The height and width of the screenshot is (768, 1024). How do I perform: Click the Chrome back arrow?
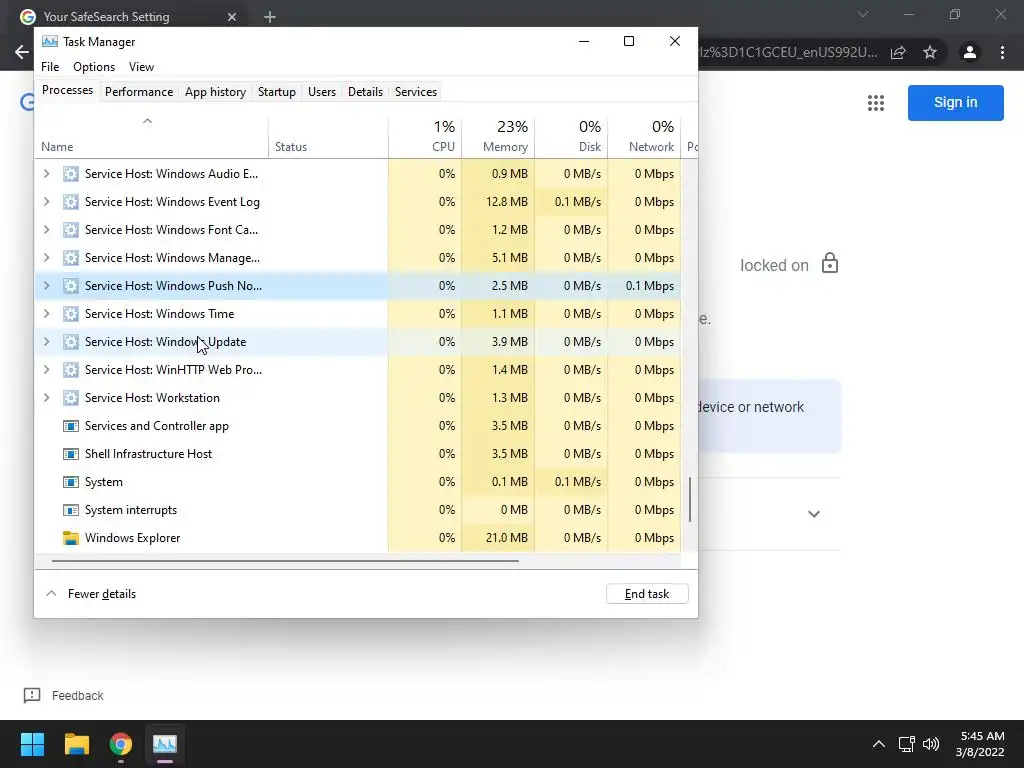tap(22, 52)
